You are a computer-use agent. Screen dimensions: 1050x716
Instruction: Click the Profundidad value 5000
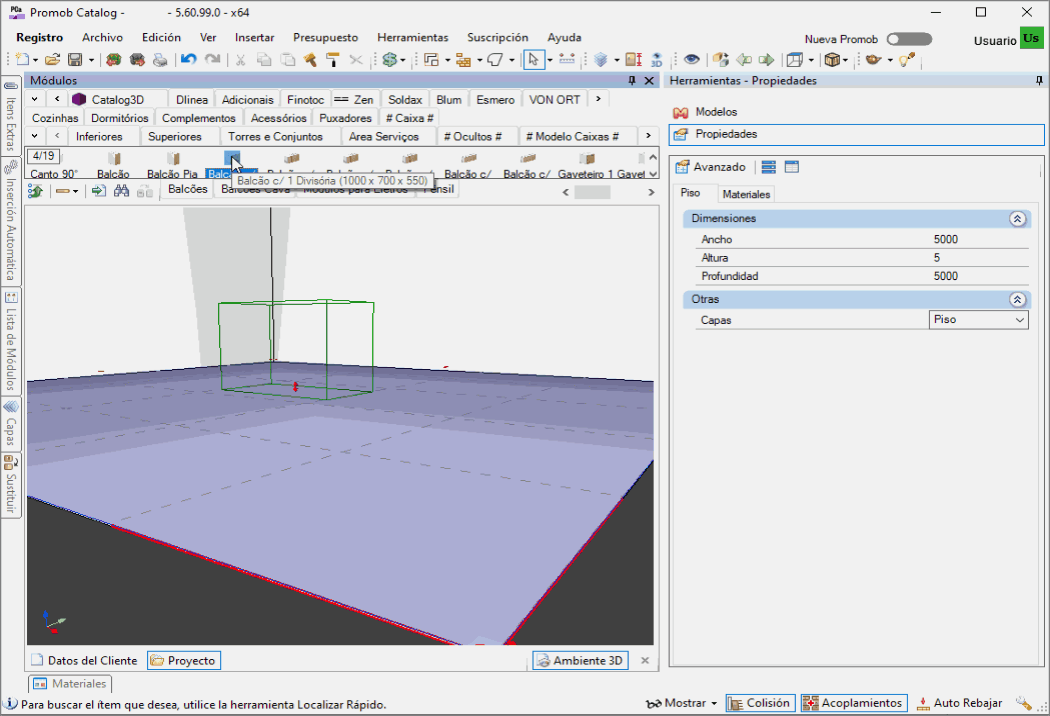click(946, 276)
